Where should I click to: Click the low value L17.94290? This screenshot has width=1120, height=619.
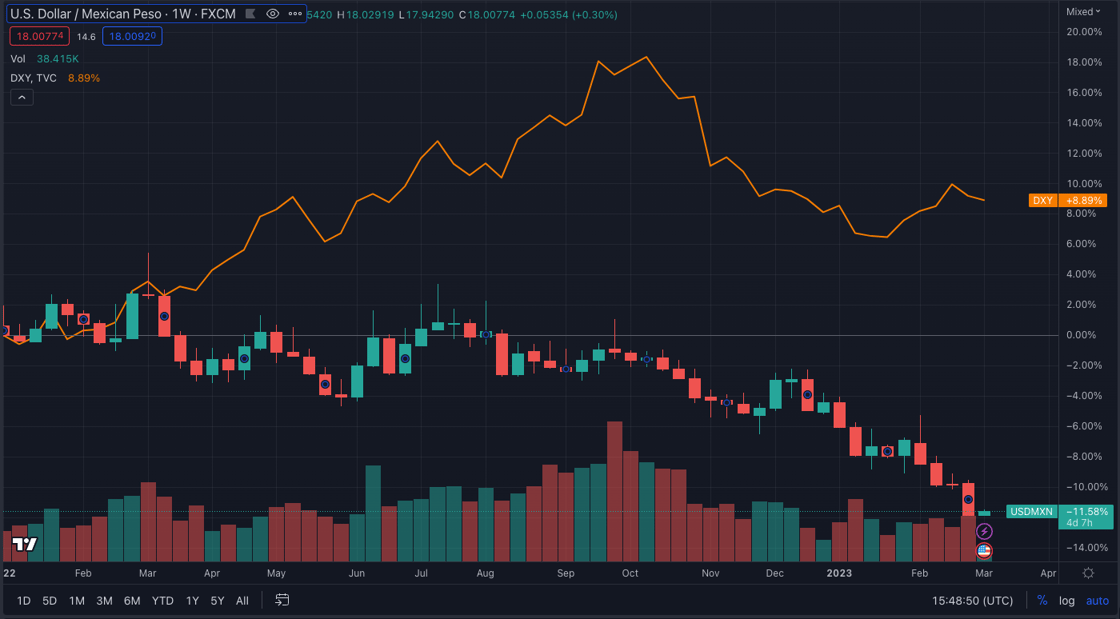[426, 14]
